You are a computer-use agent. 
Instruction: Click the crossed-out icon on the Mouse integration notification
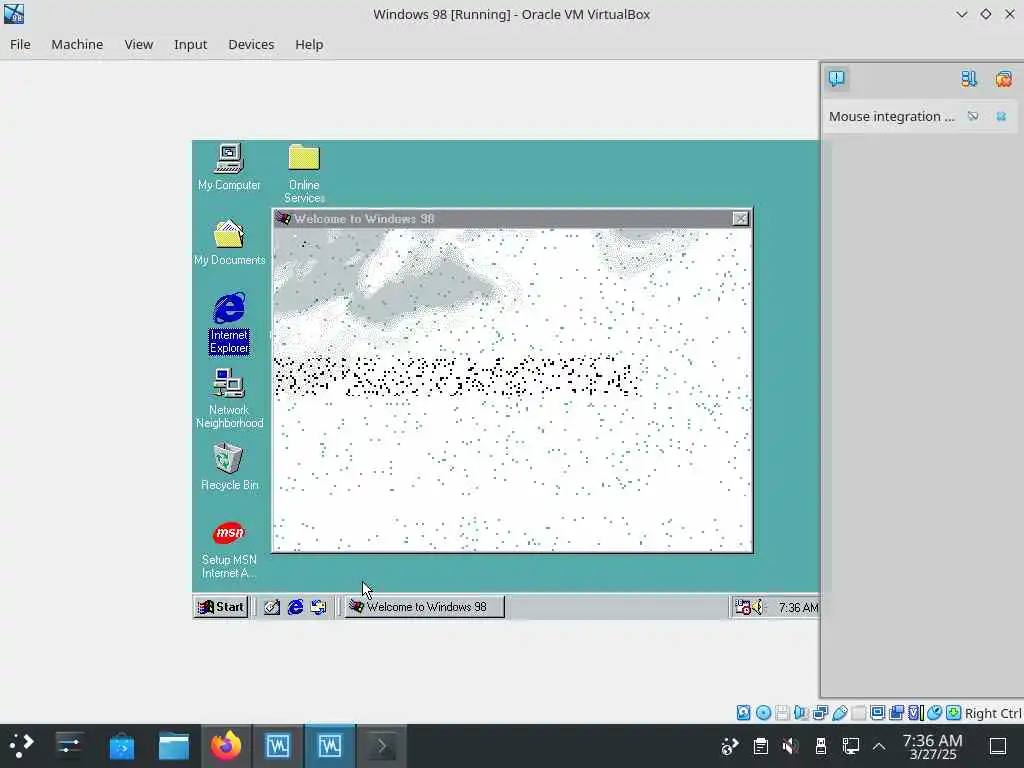(973, 116)
